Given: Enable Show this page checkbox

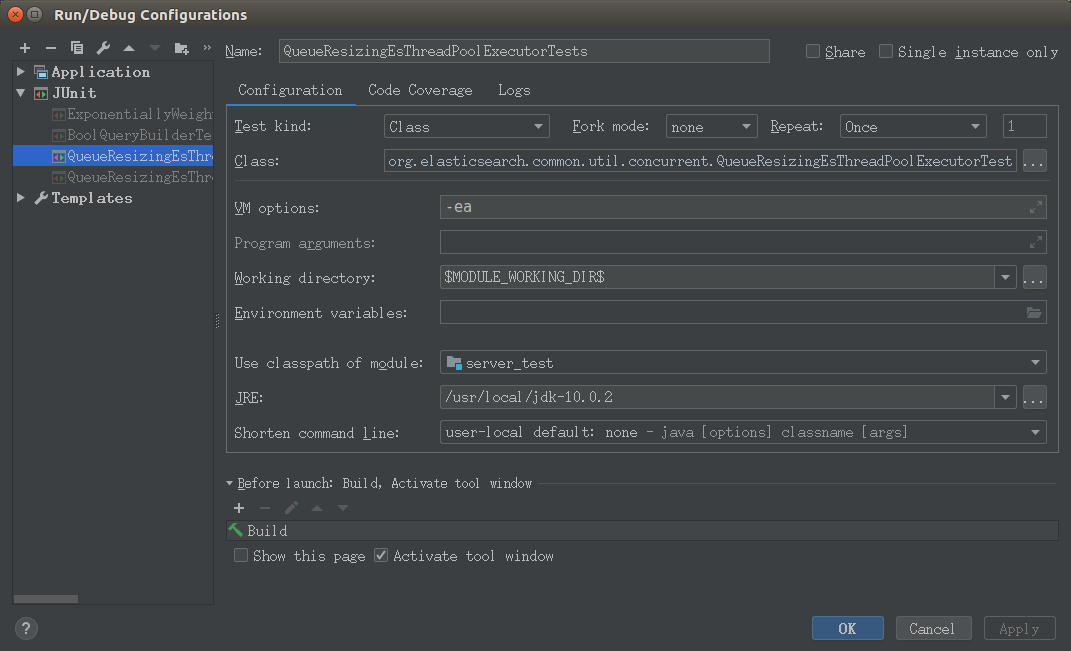Looking at the screenshot, I should point(241,555).
